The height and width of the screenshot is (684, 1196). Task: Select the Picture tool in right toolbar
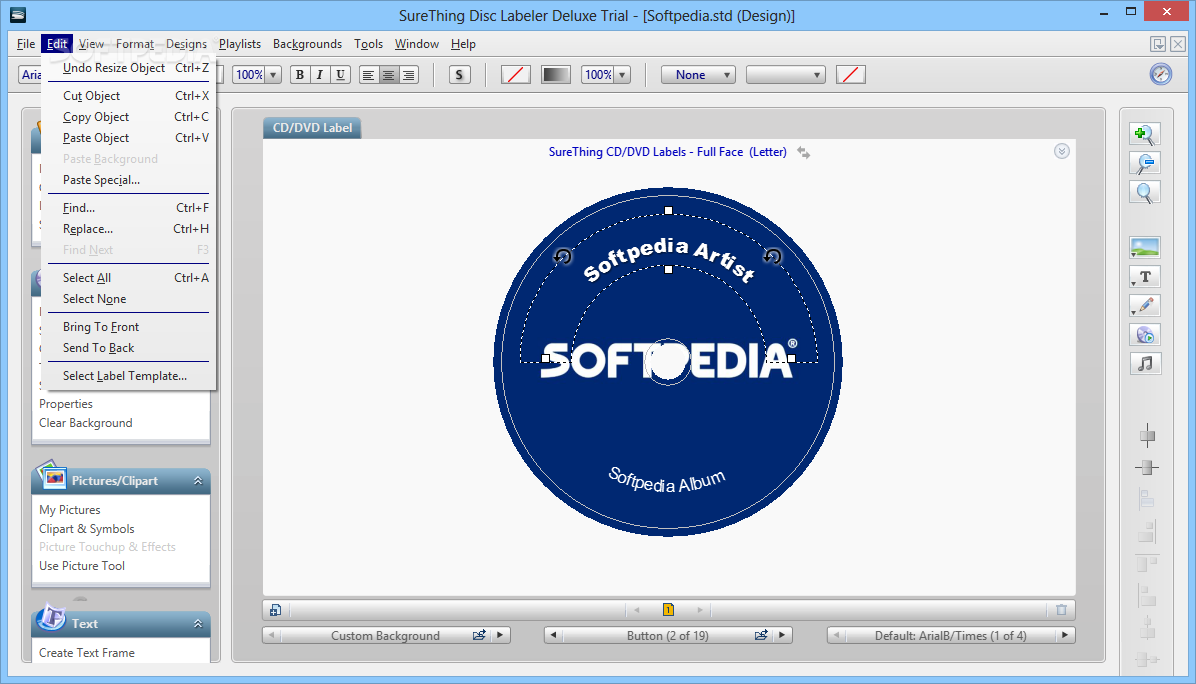tap(1145, 247)
